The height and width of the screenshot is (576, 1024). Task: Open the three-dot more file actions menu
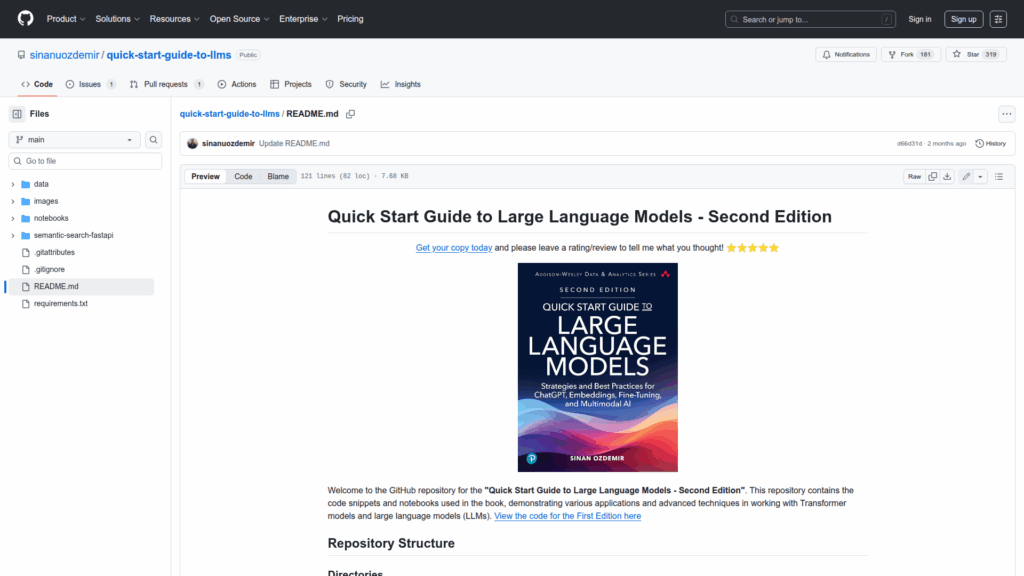coord(1006,114)
